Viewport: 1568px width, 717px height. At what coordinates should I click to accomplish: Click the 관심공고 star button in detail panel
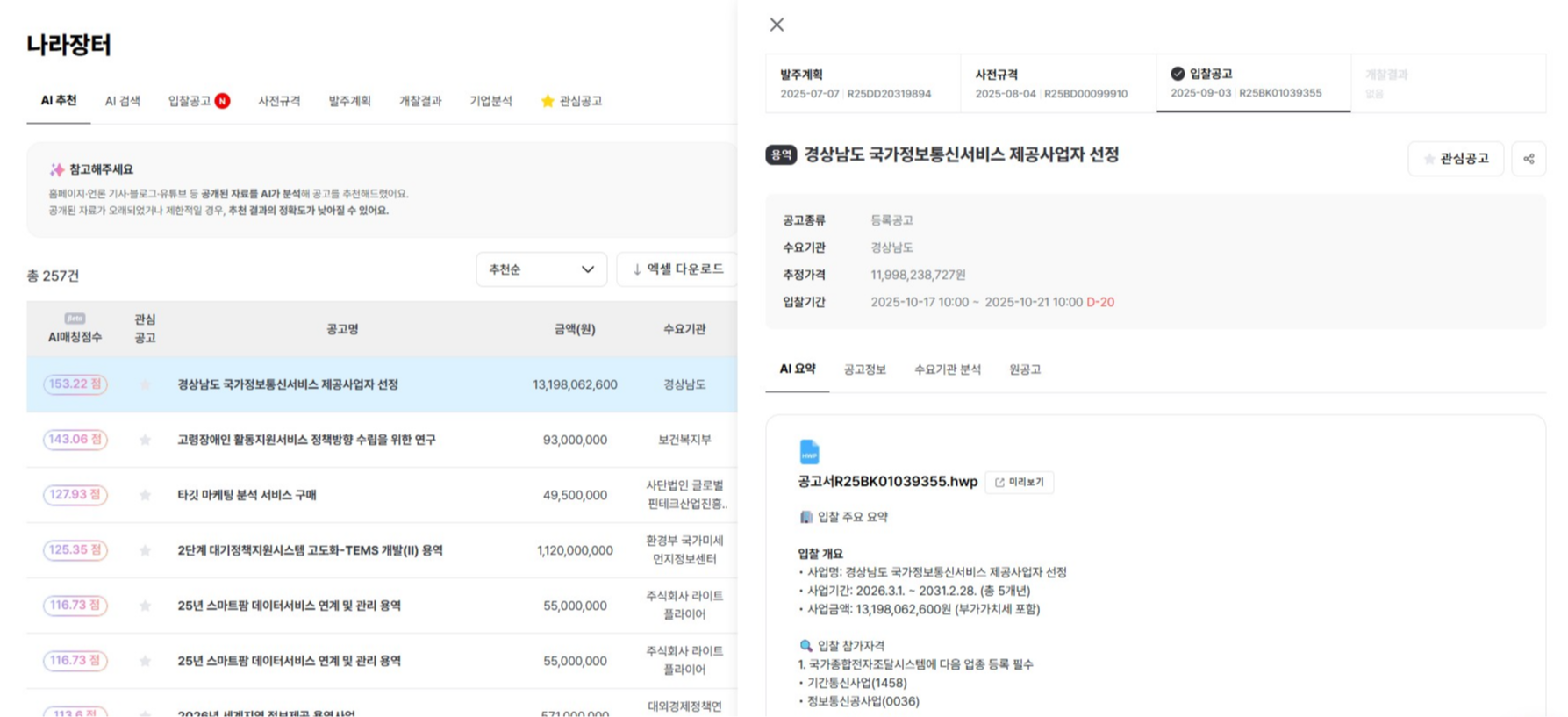[1455, 159]
